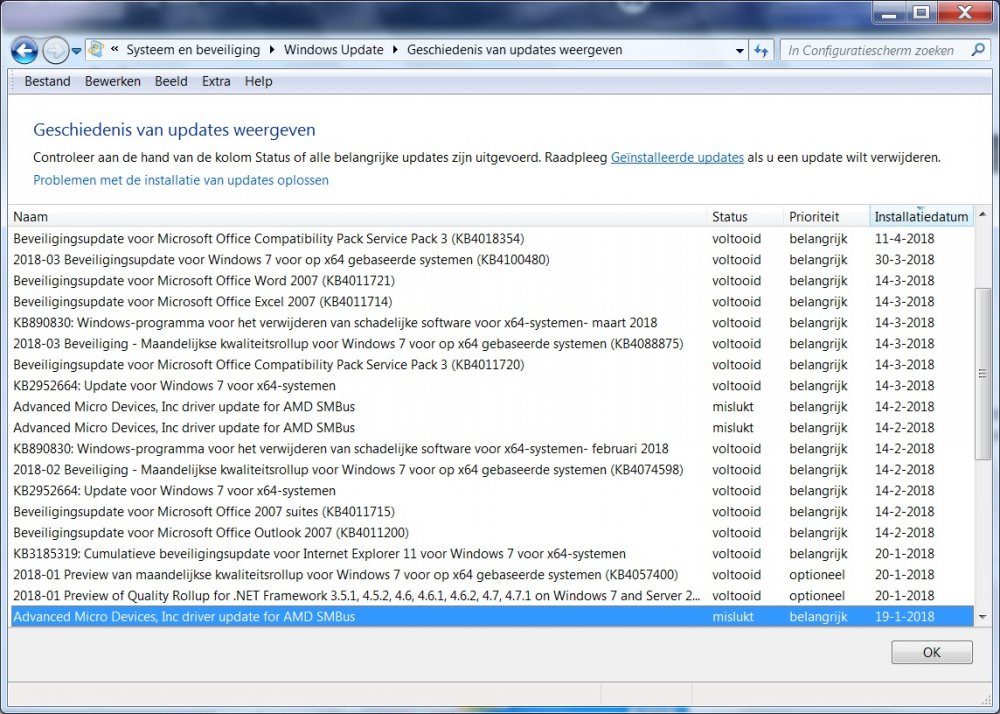Click the scrollbar down arrow

point(982,617)
